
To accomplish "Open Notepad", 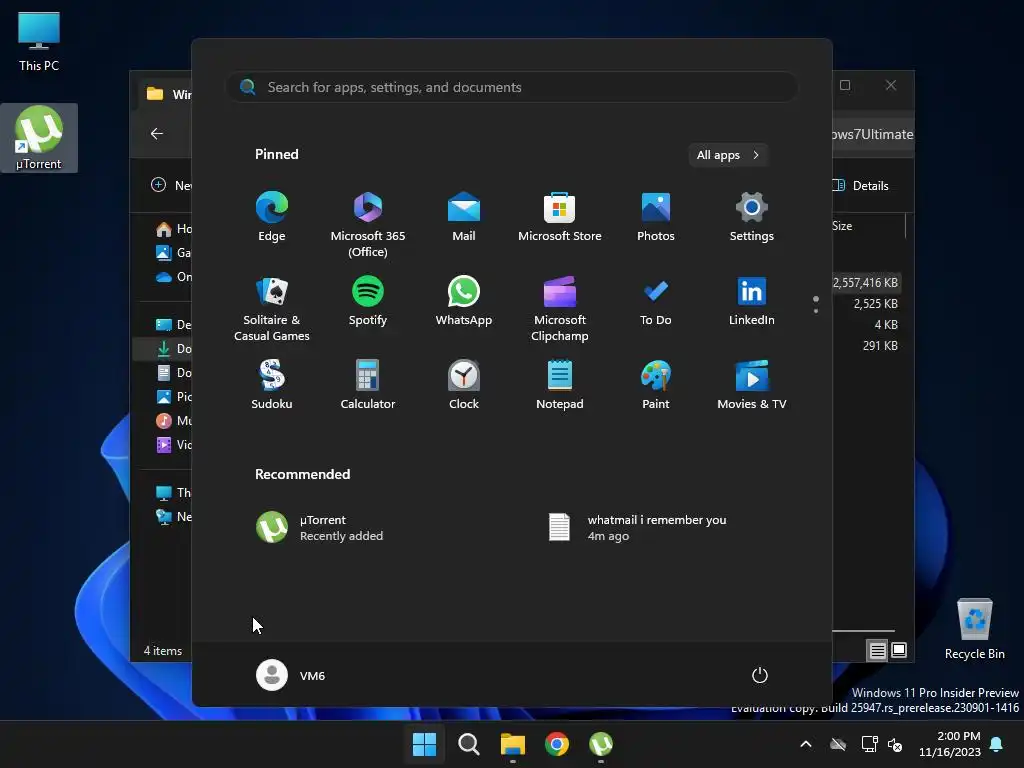I will pyautogui.click(x=560, y=385).
